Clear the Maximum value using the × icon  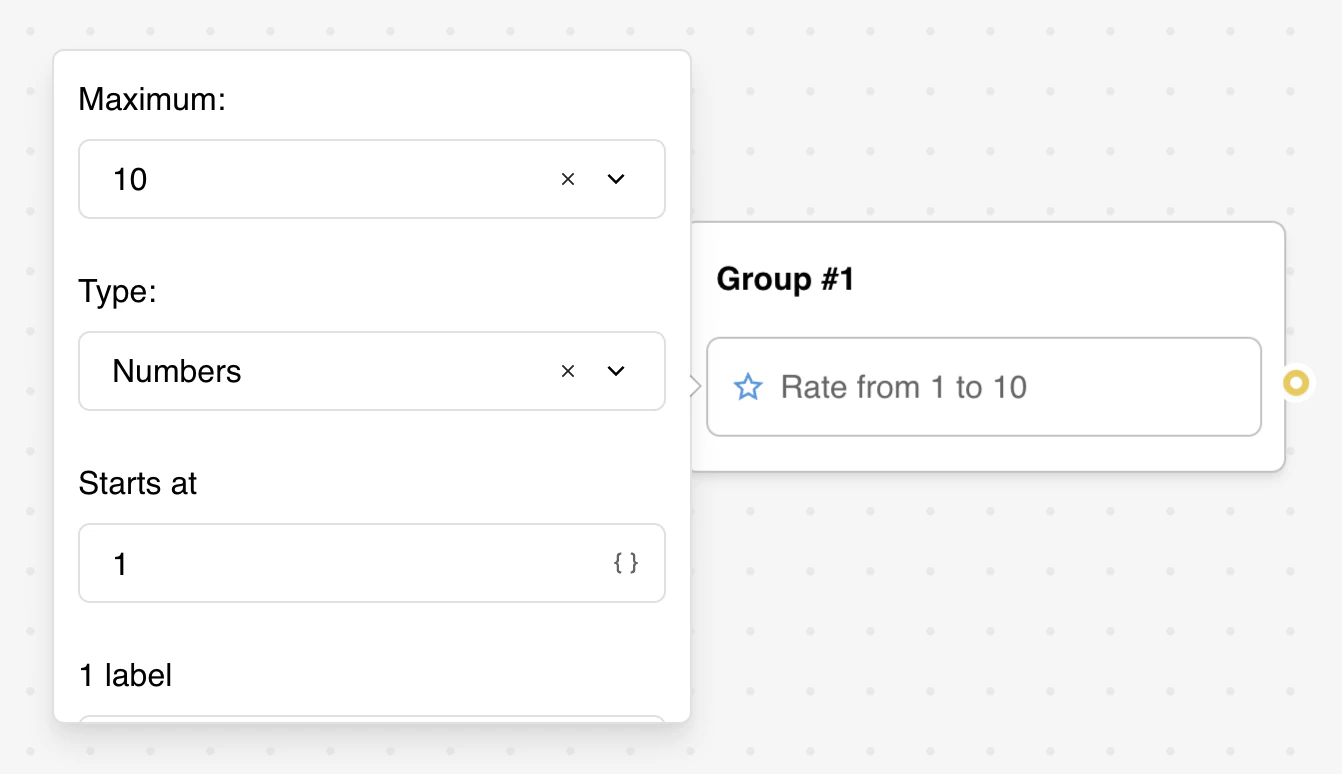click(568, 179)
